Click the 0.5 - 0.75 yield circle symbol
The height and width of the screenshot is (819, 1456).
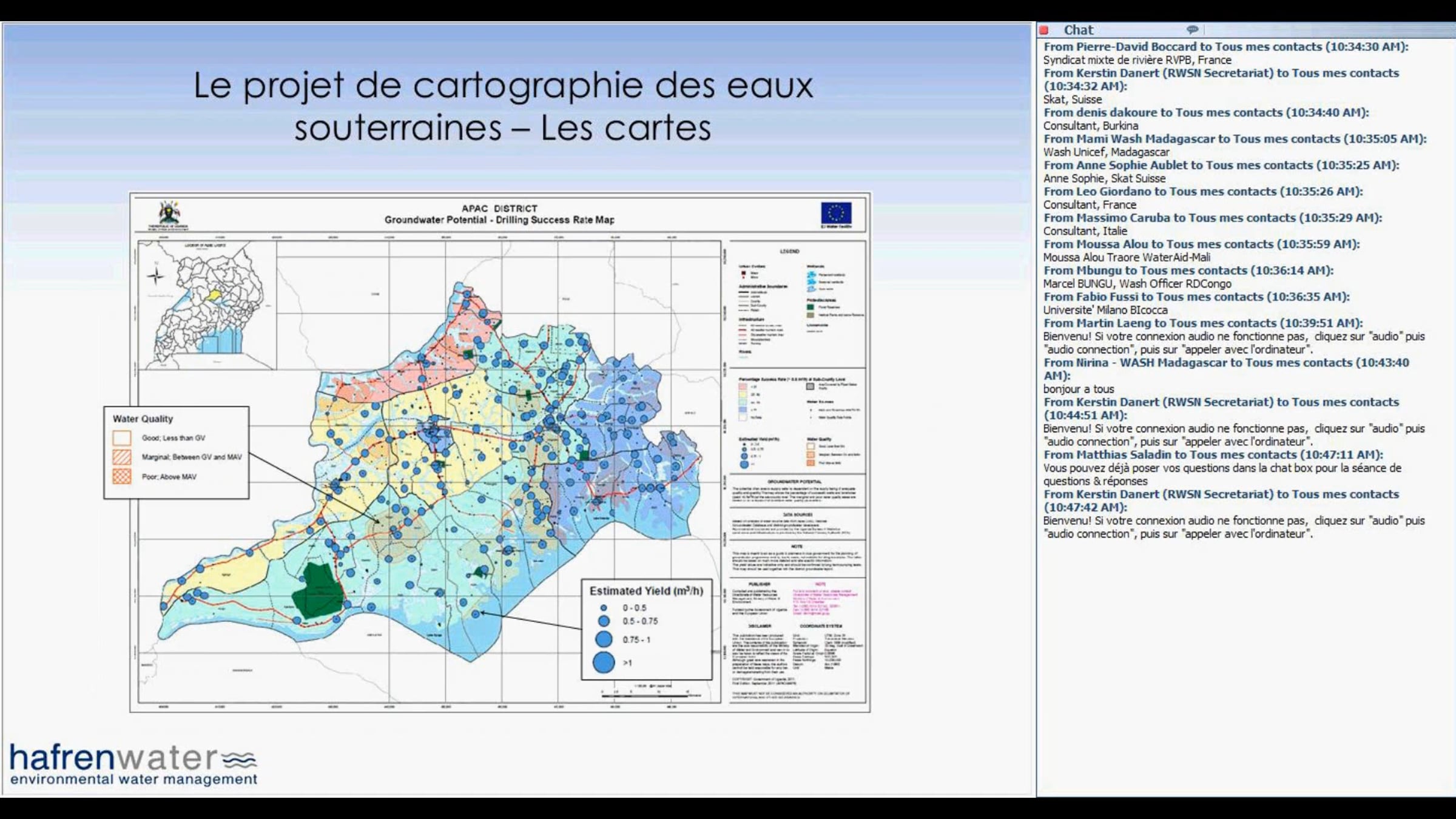pos(604,621)
